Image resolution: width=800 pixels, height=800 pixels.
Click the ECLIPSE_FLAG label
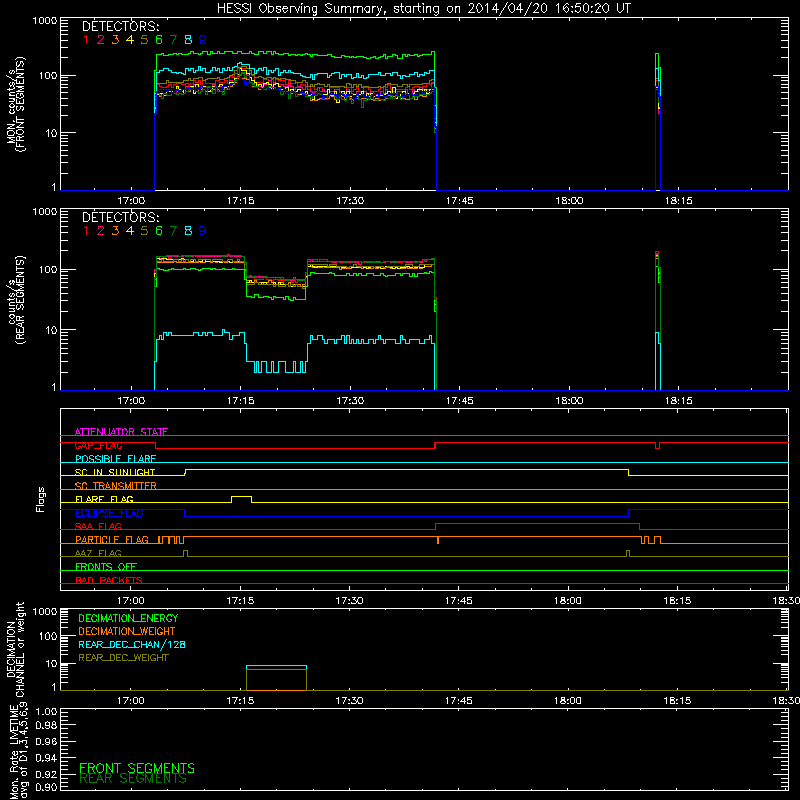(x=109, y=513)
